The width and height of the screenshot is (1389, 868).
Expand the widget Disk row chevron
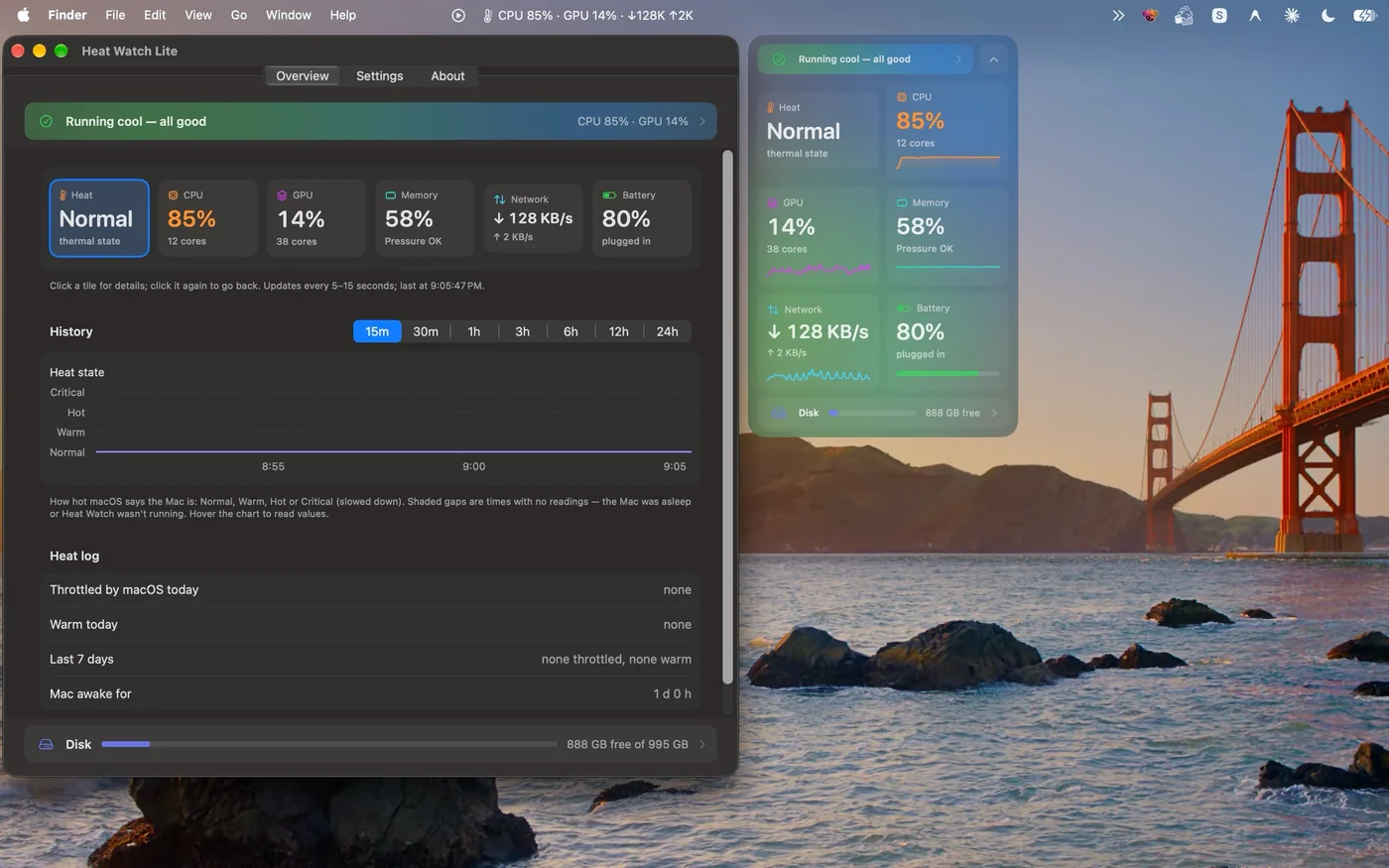(994, 413)
